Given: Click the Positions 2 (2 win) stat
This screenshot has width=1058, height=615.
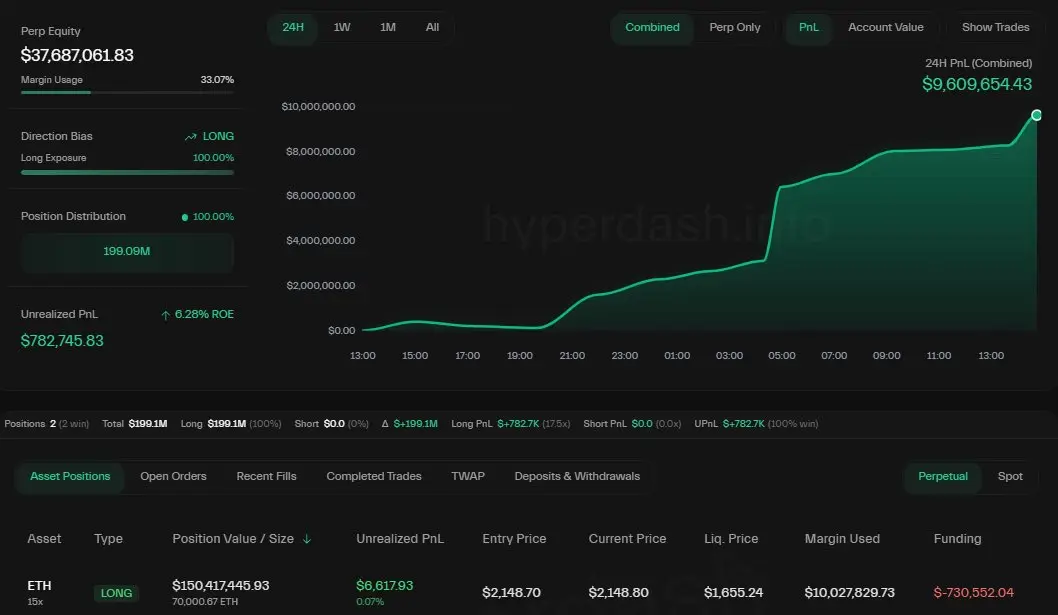Looking at the screenshot, I should [47, 424].
